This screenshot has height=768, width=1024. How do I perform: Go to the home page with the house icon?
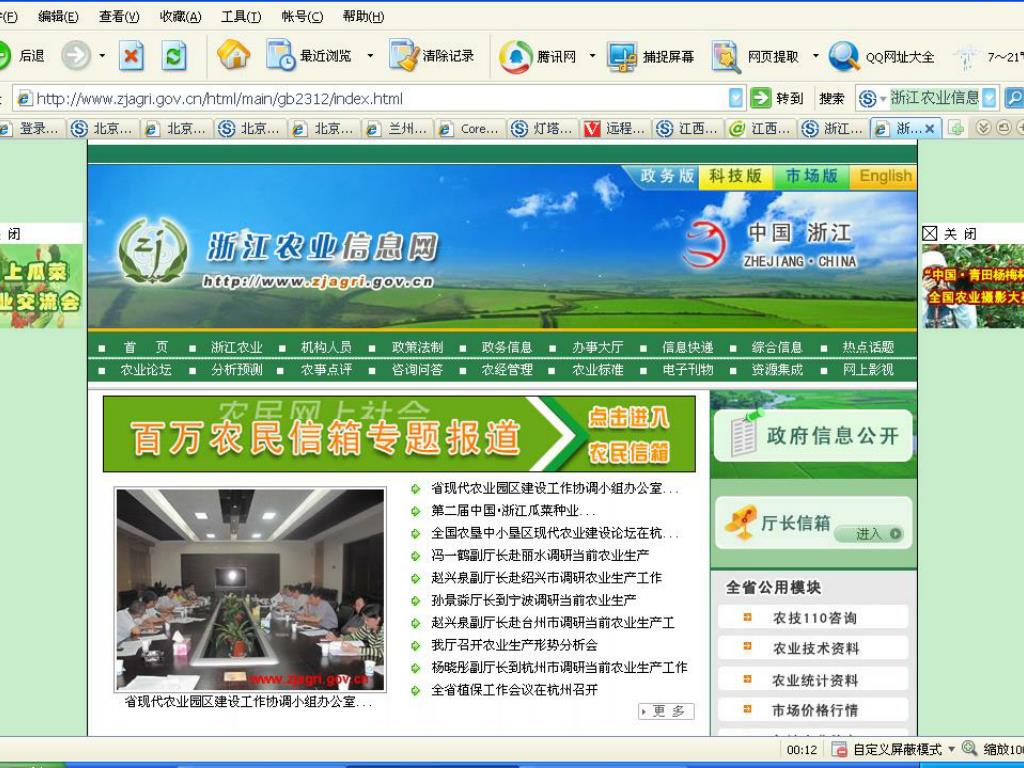tap(234, 56)
